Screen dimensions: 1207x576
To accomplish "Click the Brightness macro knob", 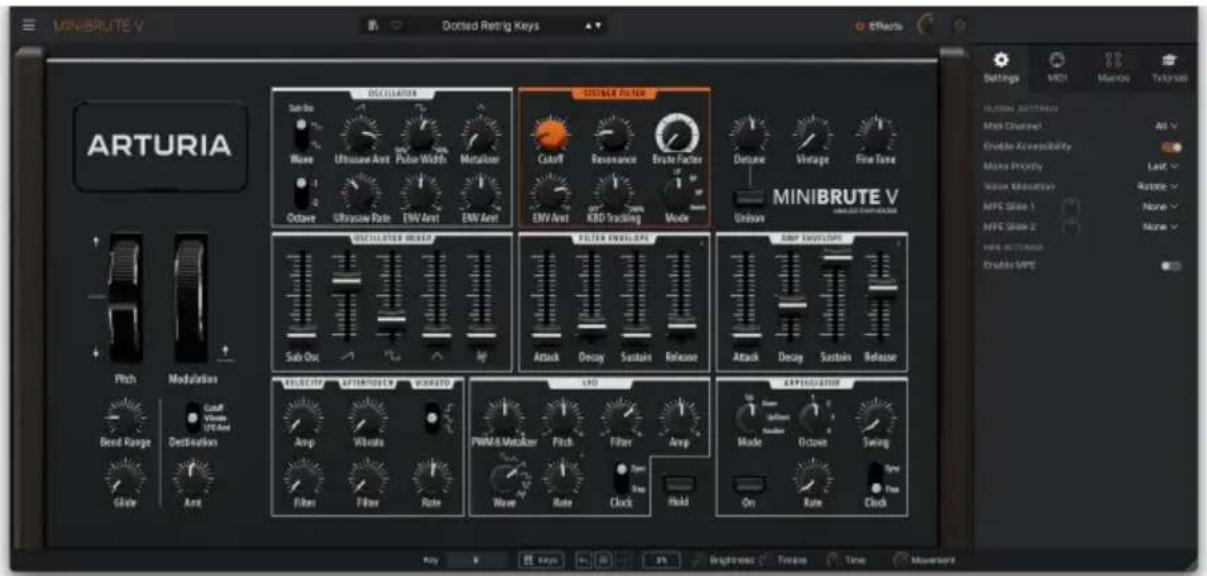I will (x=698, y=561).
